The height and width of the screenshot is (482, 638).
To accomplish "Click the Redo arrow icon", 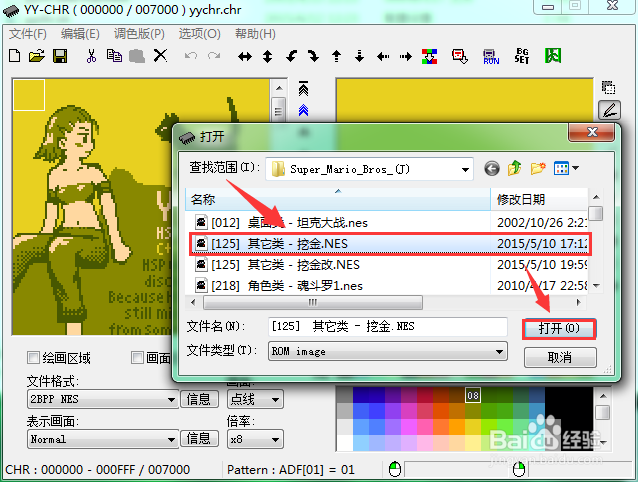I will point(214,56).
